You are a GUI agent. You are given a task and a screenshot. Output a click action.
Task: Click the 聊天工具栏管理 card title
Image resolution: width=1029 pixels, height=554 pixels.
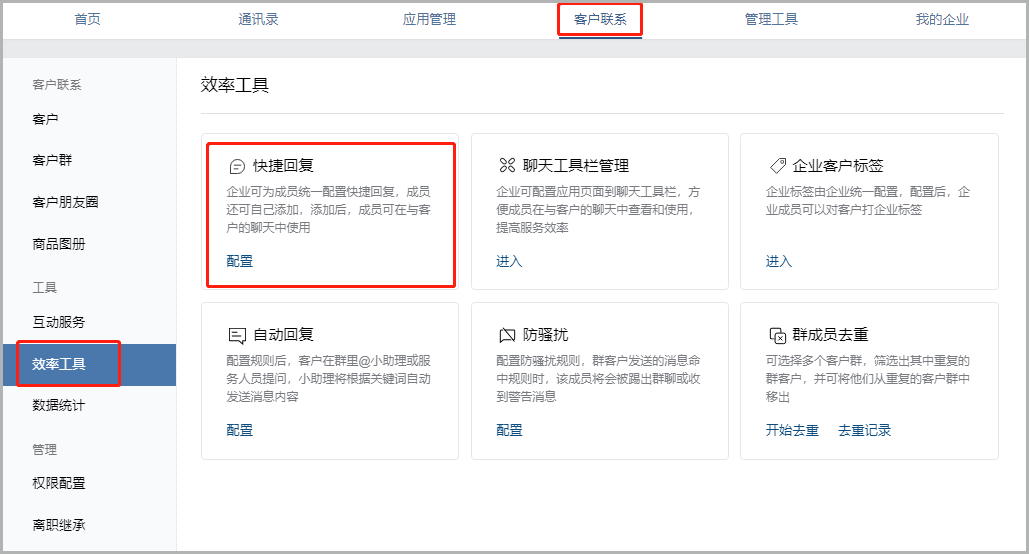[x=576, y=166]
